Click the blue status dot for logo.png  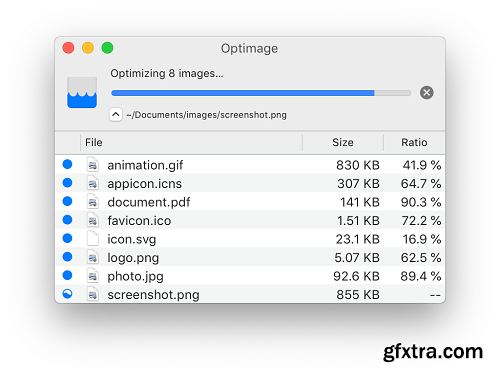click(x=67, y=257)
